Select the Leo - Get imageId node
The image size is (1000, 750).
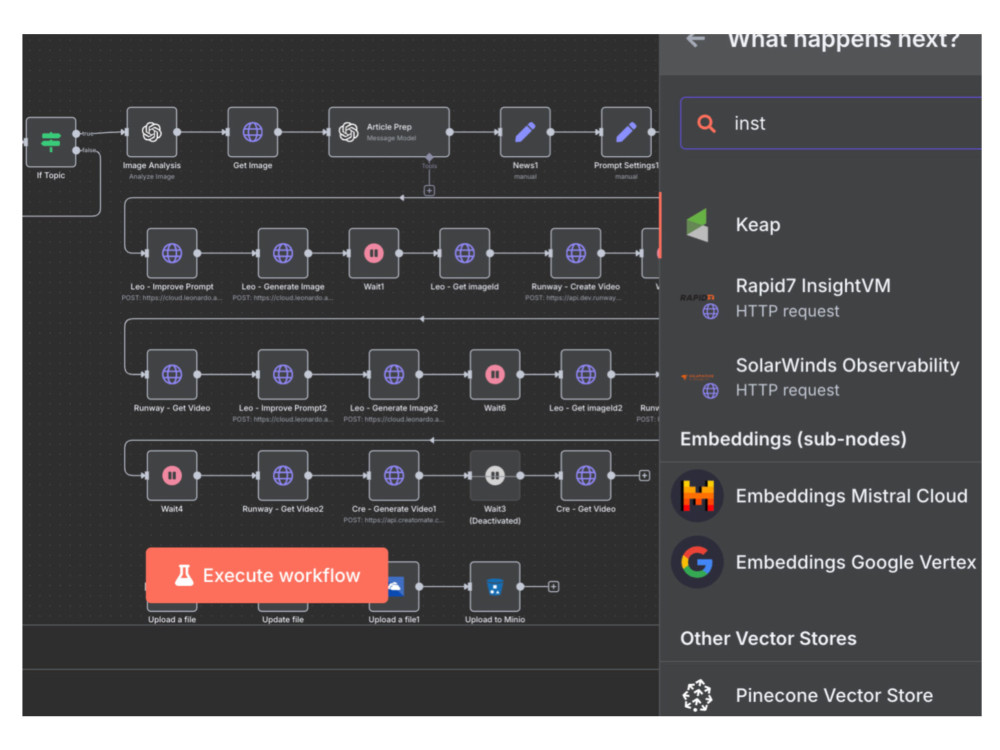(x=464, y=253)
